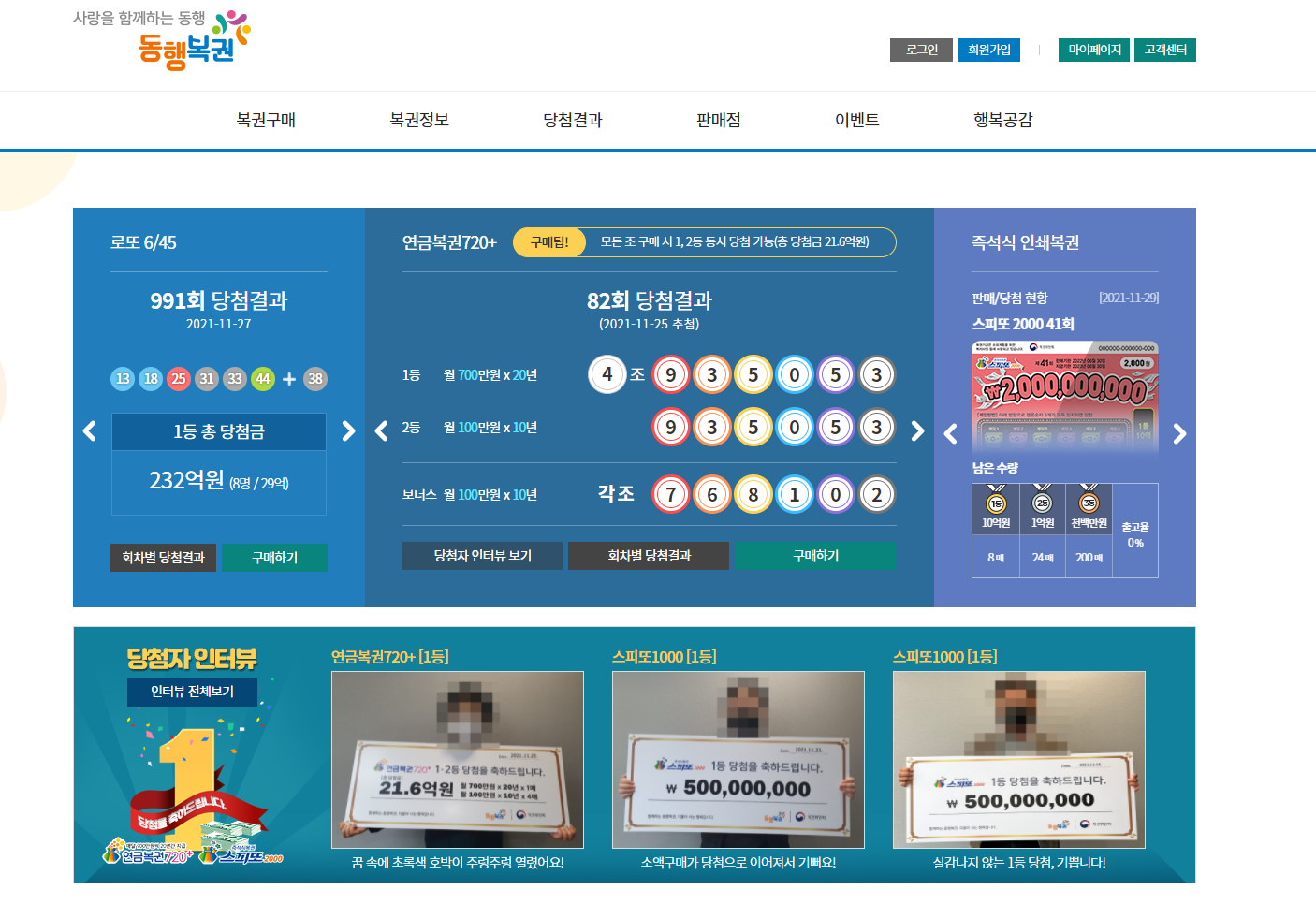Click 연금복권 회차별 당첨결과 button
The height and width of the screenshot is (904, 1316).
pyautogui.click(x=649, y=556)
